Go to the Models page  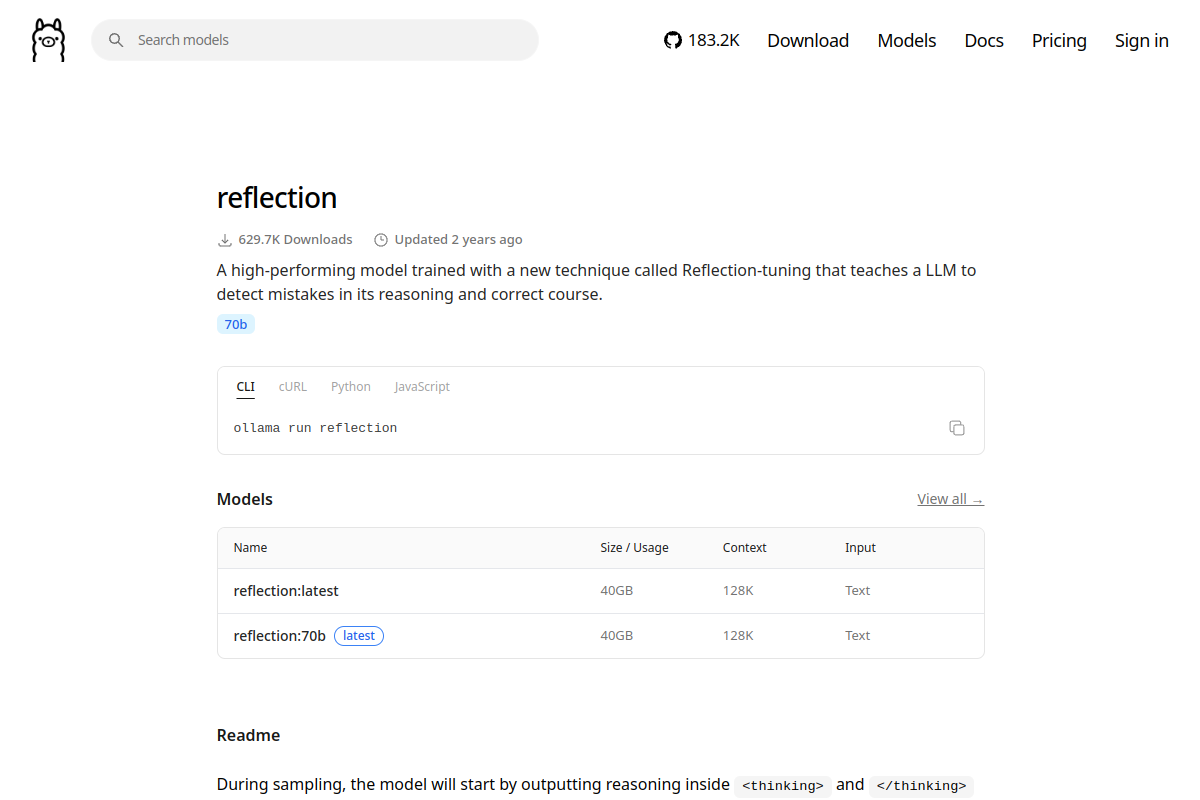(907, 40)
